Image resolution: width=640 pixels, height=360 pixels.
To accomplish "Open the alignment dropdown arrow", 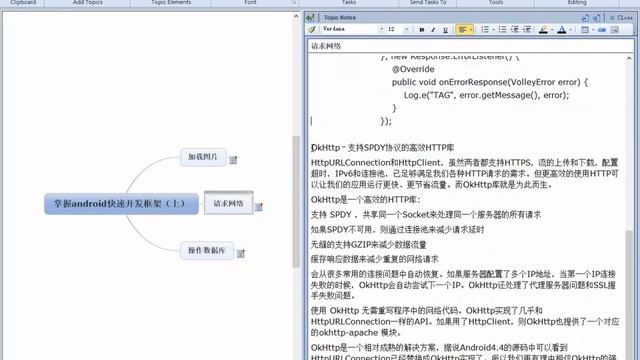I will pos(471,29).
